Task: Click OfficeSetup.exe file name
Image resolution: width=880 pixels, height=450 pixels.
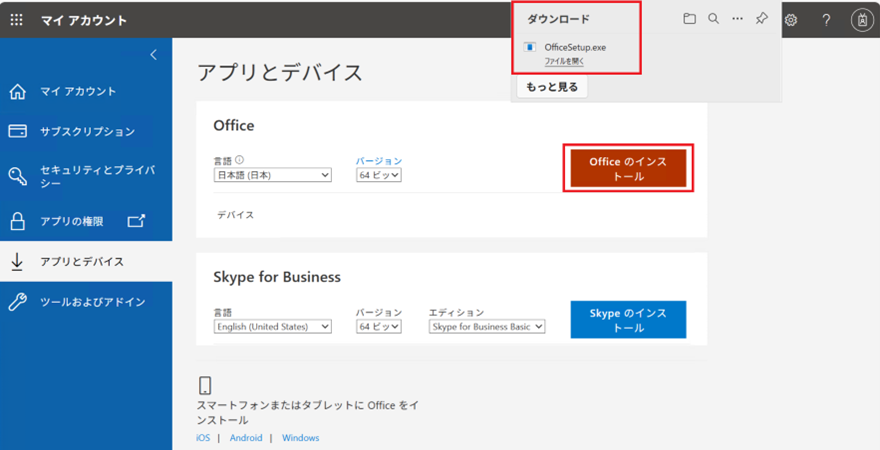Action: click(575, 47)
